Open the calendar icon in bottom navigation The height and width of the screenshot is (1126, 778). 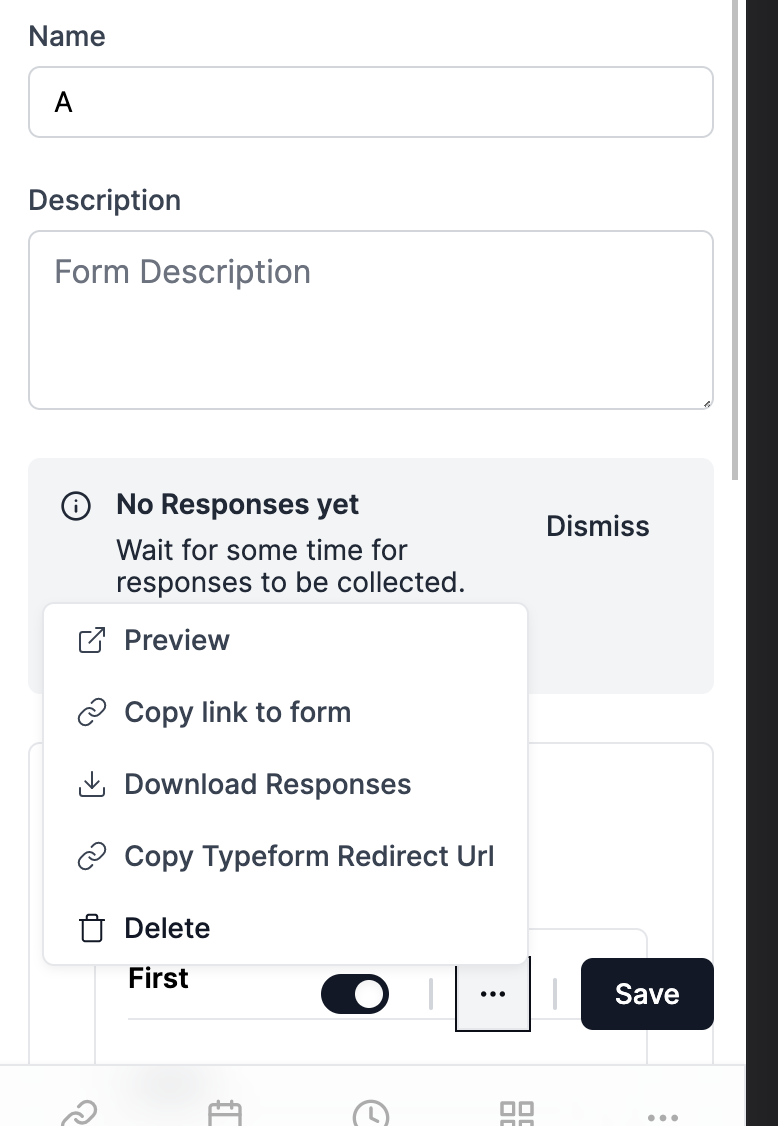225,1115
